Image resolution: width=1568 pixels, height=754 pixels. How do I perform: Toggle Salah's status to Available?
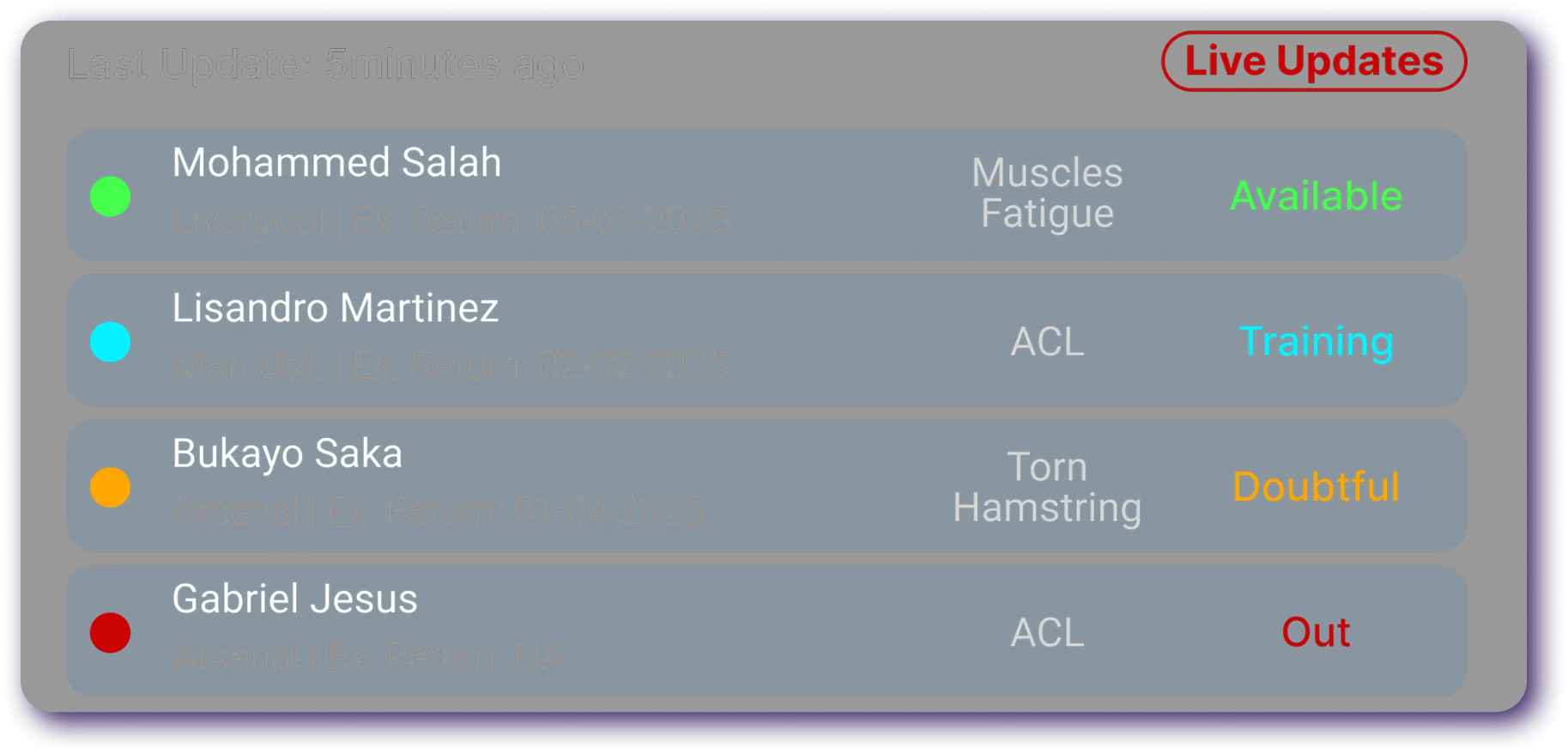(1317, 196)
